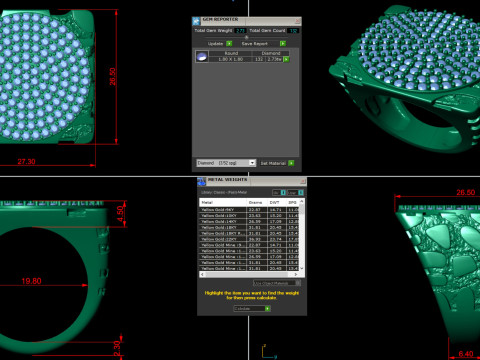Click metal list scroll-right arrow
The width and height of the screenshot is (480, 360).
[296, 274]
